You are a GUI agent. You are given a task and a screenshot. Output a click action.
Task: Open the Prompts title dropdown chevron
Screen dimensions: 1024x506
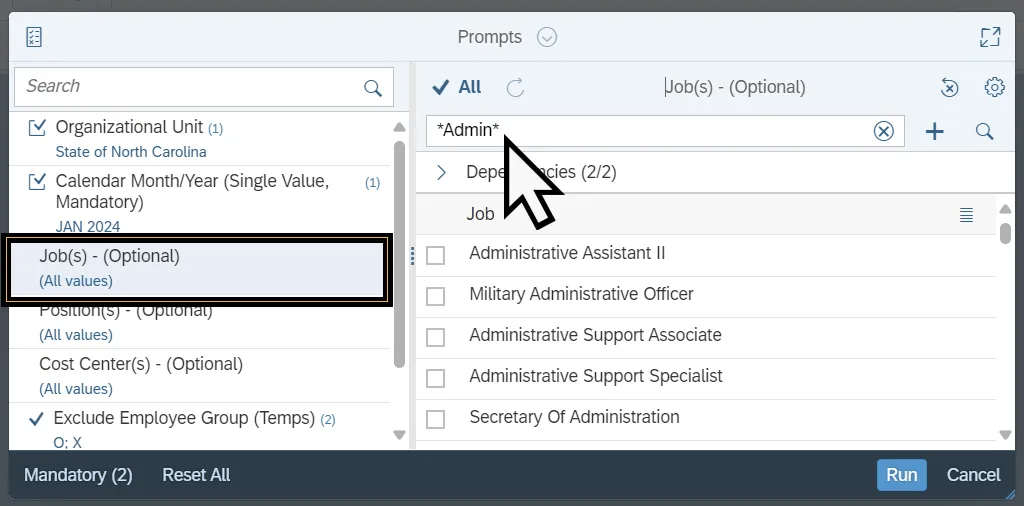tap(546, 38)
